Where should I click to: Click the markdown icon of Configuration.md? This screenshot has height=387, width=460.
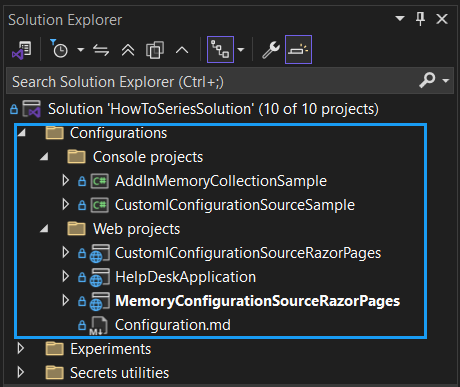click(99, 326)
